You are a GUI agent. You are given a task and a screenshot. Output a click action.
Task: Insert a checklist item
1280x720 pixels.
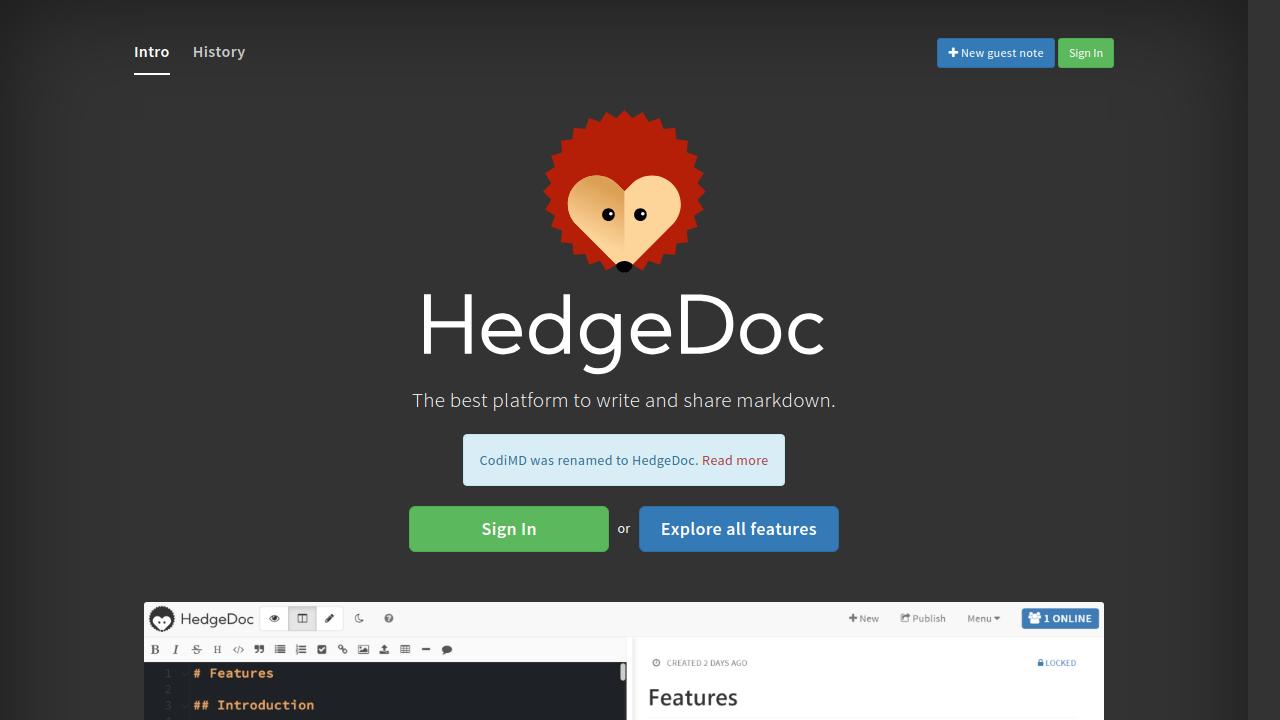[x=322, y=649]
